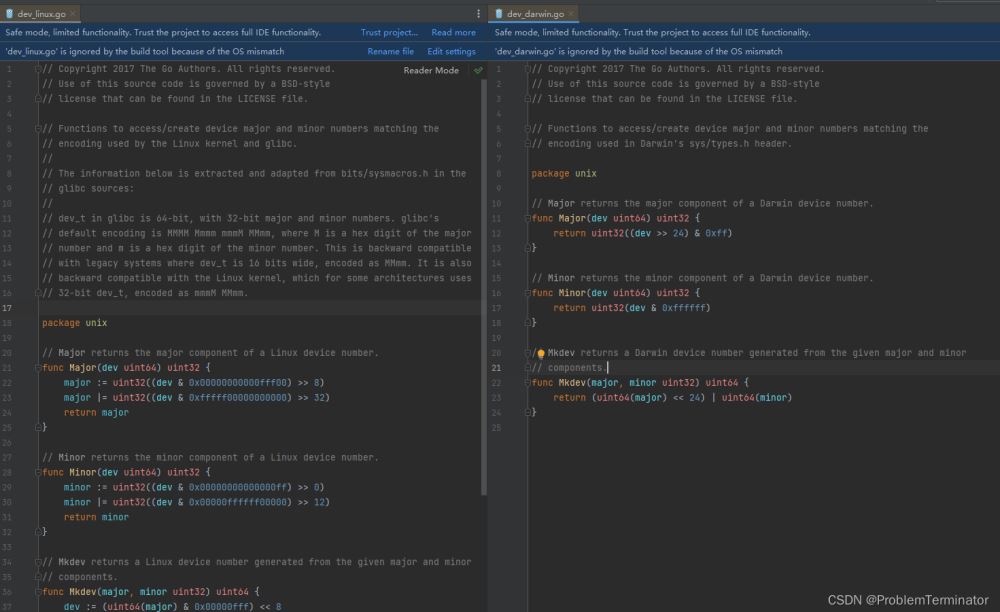
Task: Click 'dev := (uint64(major) & 0x00000fff) << 8' line
Action: point(172,606)
